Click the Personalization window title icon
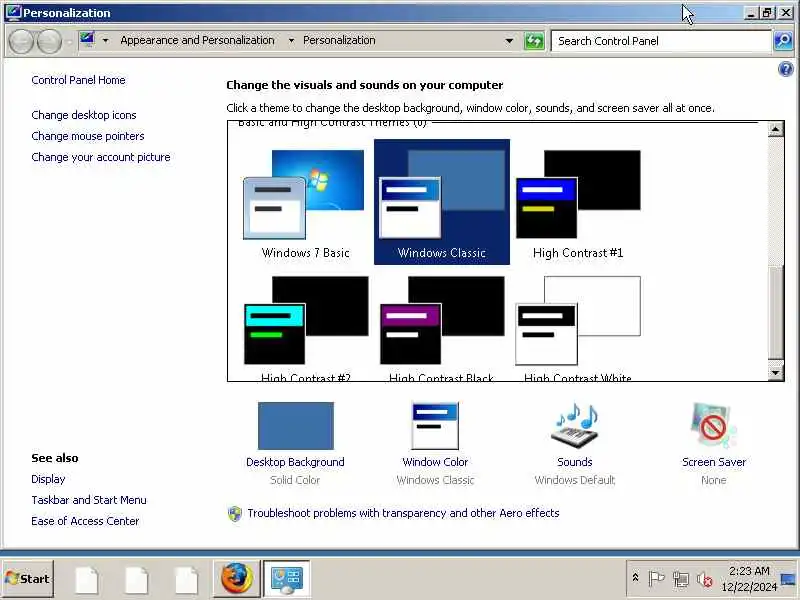800x600 pixels. [x=13, y=12]
